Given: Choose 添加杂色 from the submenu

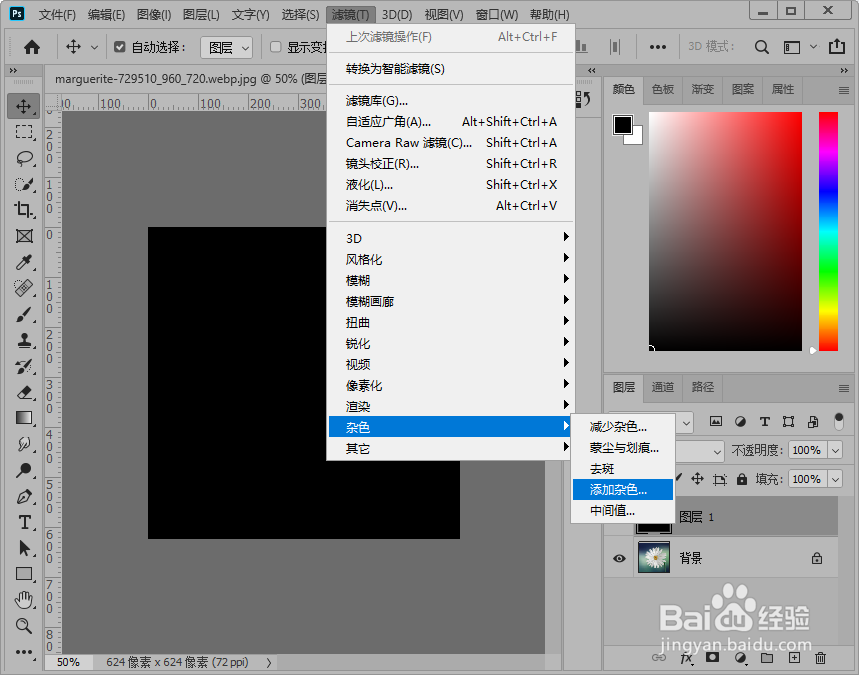Looking at the screenshot, I should tap(622, 490).
